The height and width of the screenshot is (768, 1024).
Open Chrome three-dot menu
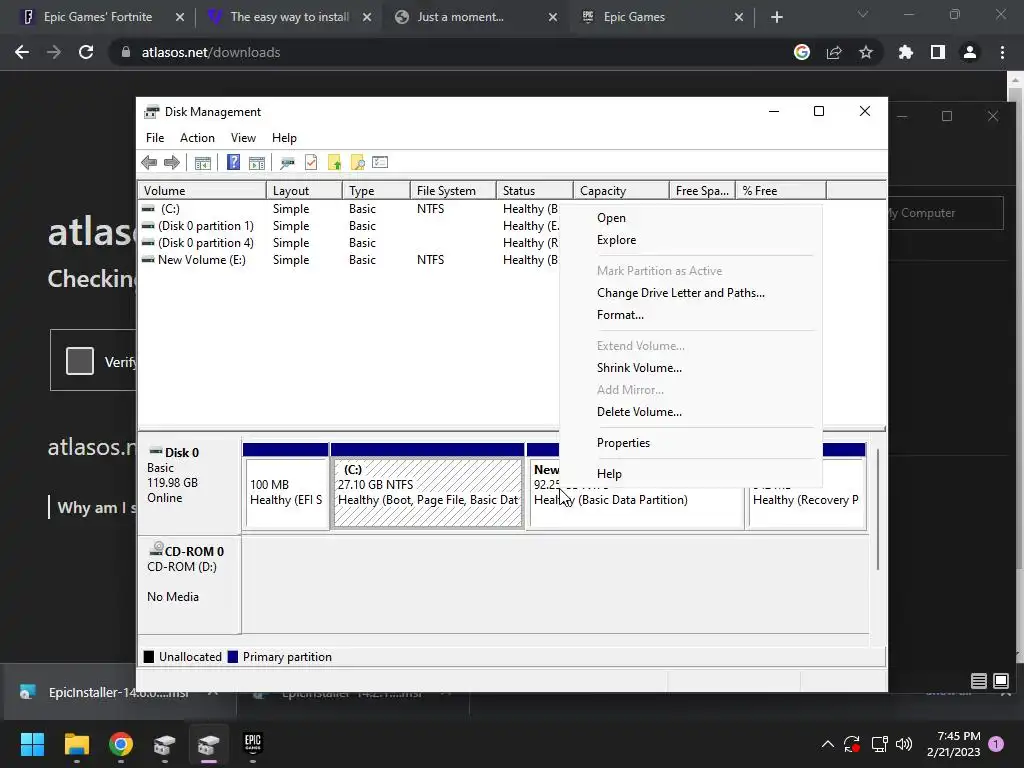(x=1002, y=52)
